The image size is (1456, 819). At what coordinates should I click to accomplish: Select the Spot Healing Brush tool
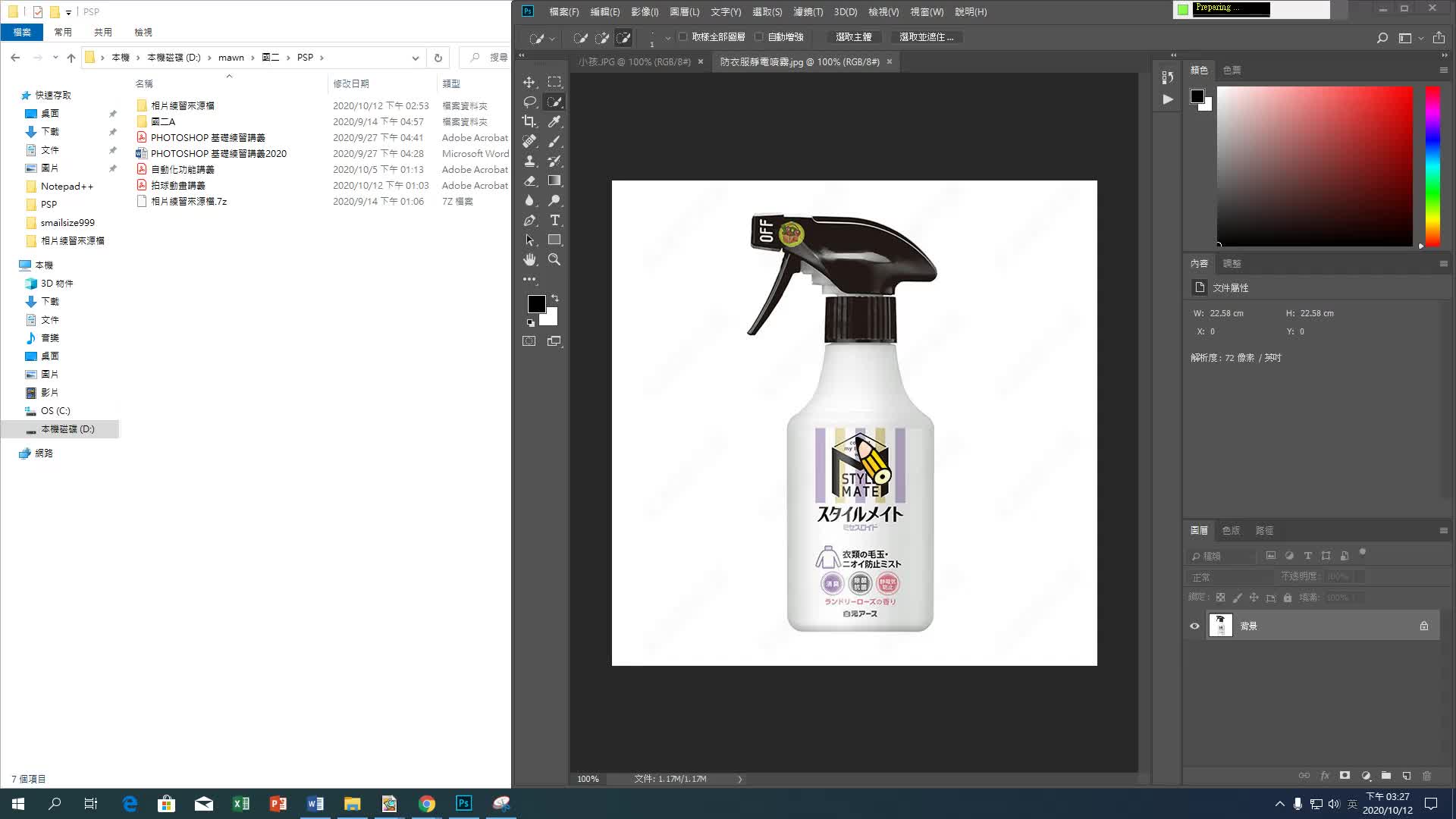(x=529, y=141)
